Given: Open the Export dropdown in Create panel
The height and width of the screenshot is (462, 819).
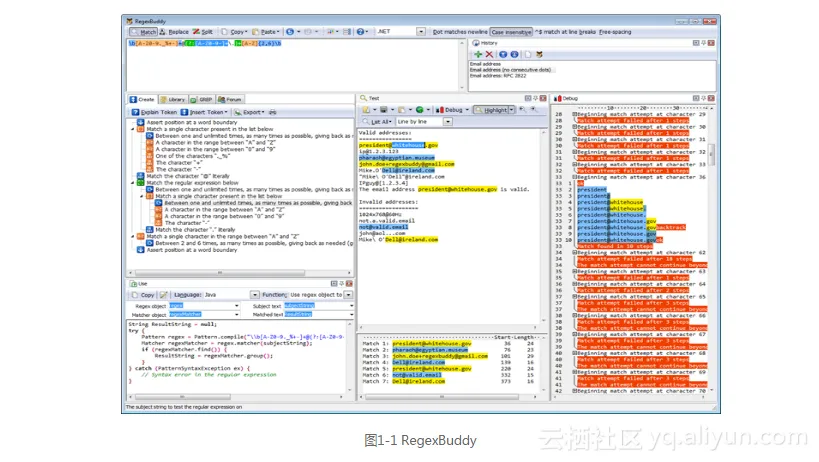Looking at the screenshot, I should pos(249,112).
